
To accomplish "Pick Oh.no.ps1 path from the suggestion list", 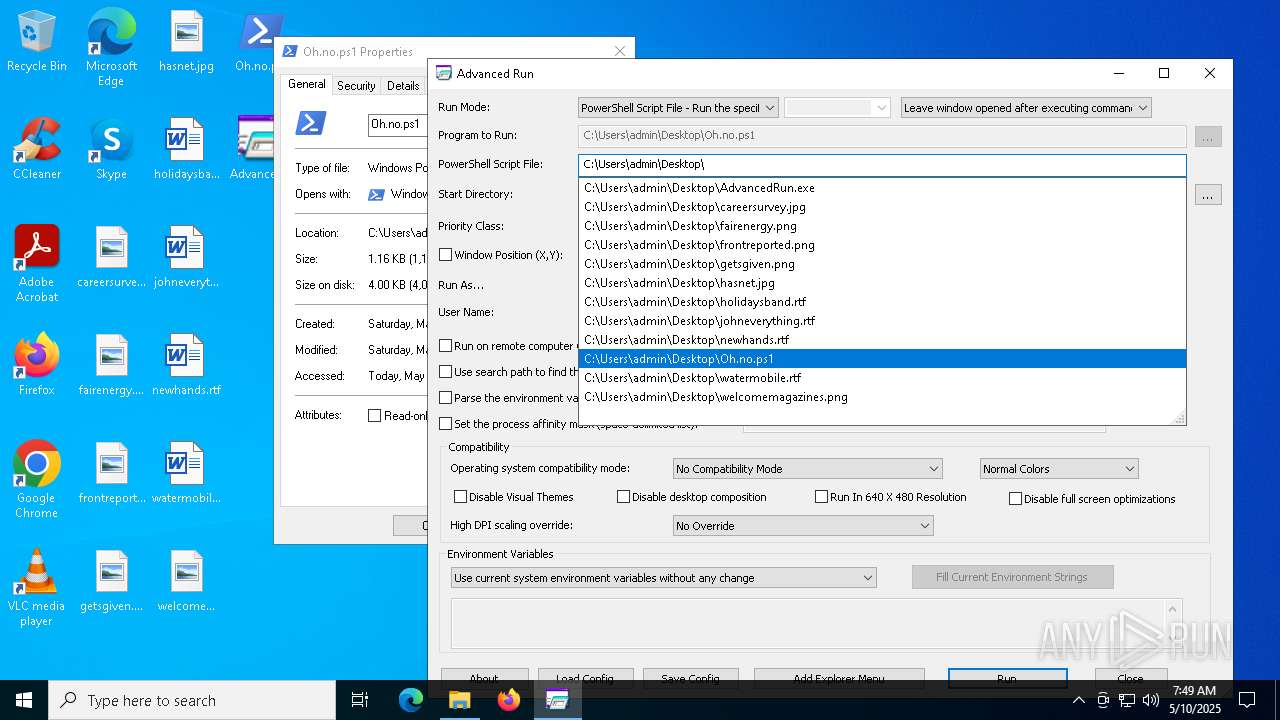I will (882, 359).
